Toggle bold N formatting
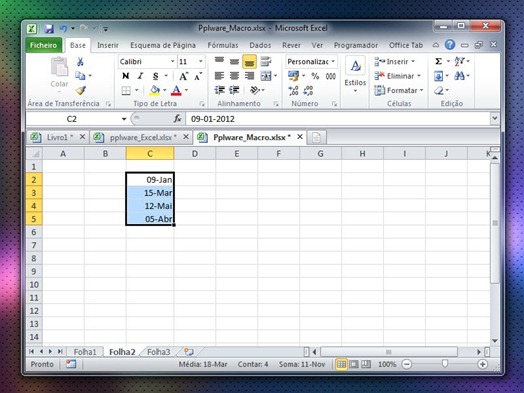This screenshot has width=524, height=393. [126, 76]
